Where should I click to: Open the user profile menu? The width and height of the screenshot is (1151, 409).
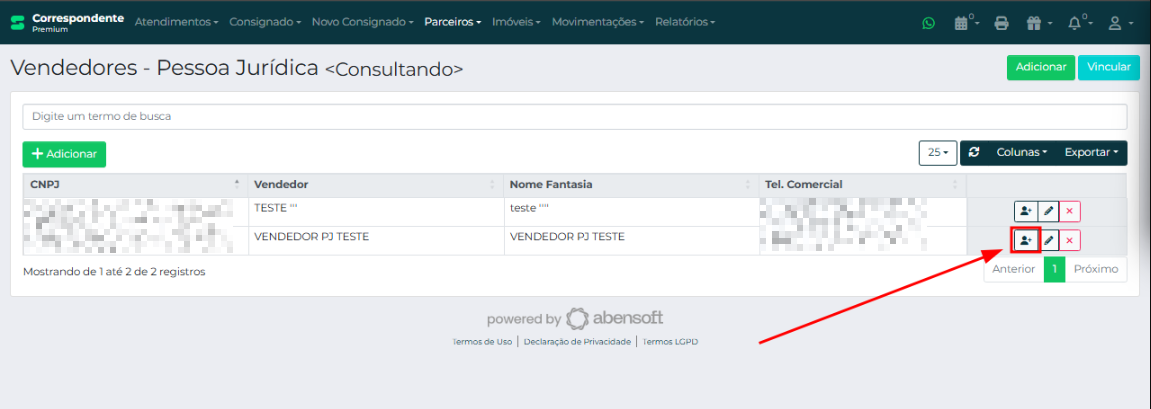pos(1119,23)
